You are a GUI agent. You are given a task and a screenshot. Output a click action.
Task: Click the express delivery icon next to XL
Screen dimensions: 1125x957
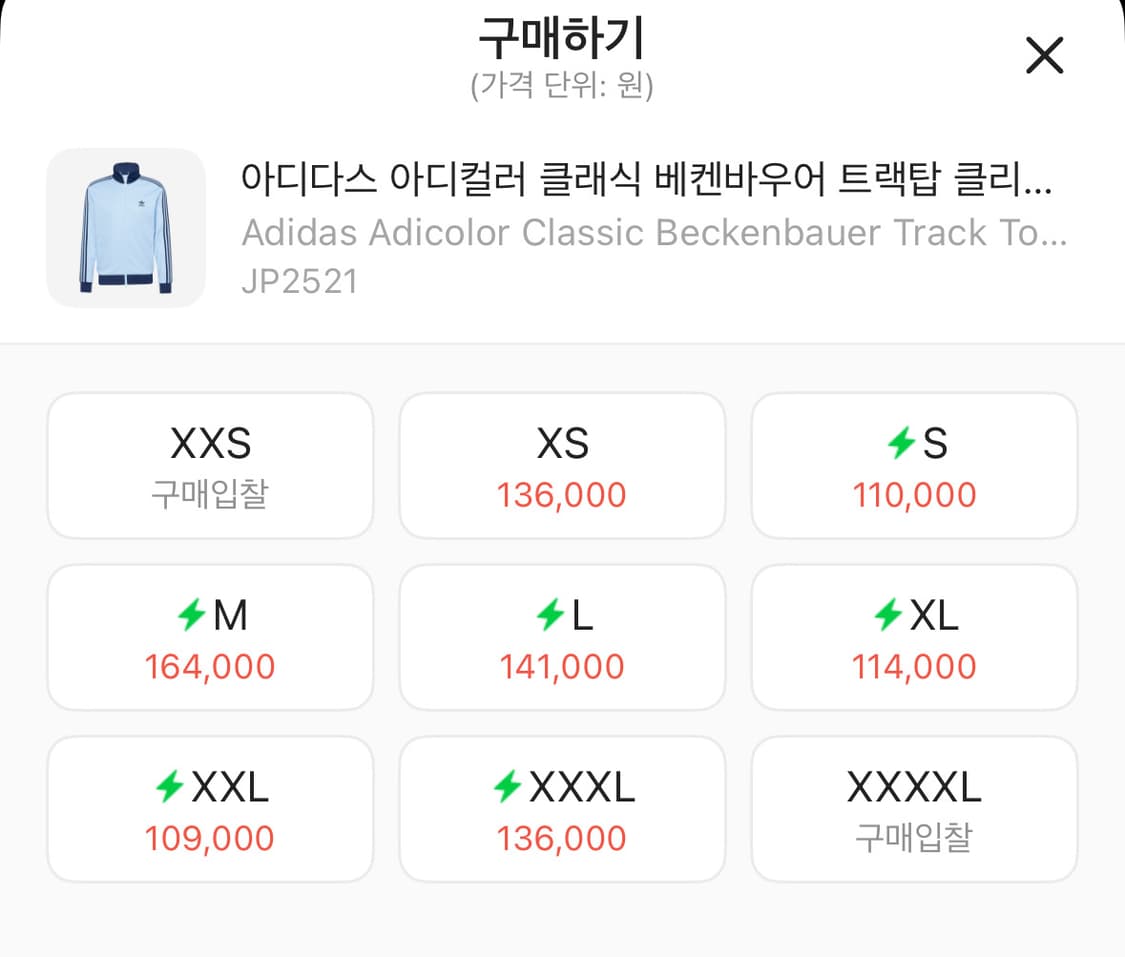[x=887, y=616]
